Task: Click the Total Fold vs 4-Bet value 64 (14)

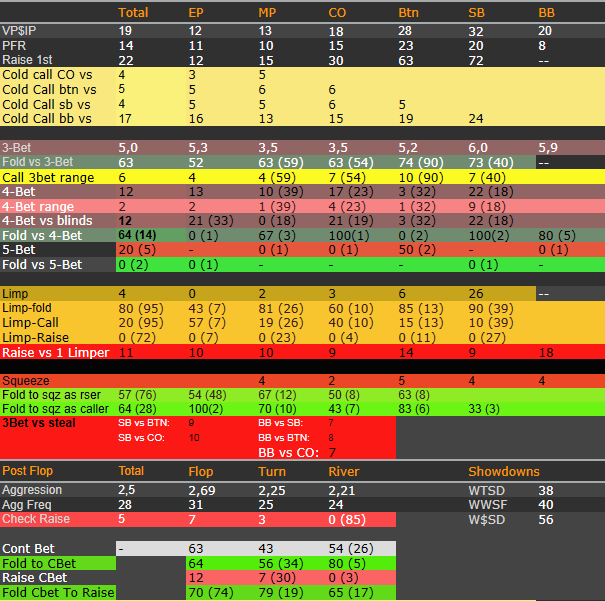Action: [x=137, y=235]
